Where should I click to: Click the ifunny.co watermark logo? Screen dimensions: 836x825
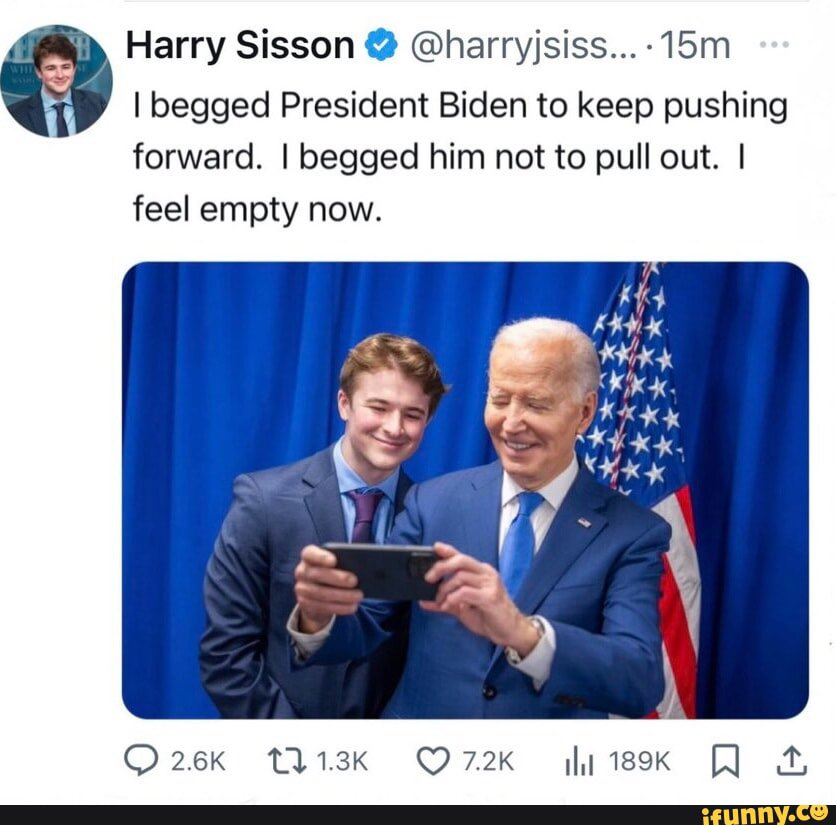[x=765, y=815]
